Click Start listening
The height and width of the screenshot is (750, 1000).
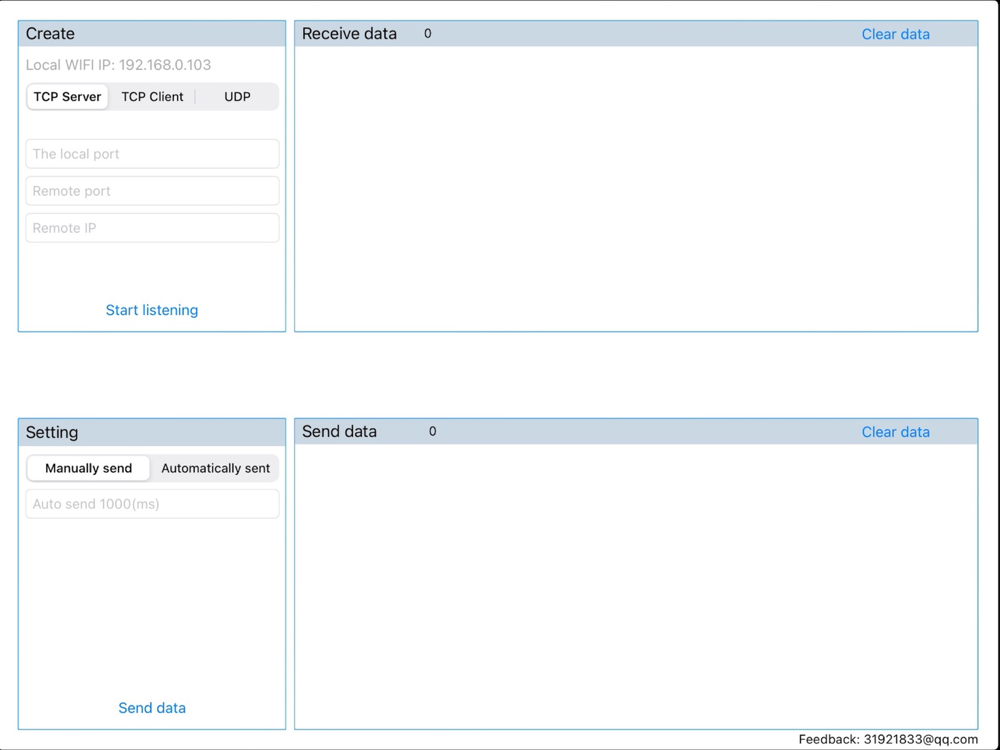click(152, 310)
